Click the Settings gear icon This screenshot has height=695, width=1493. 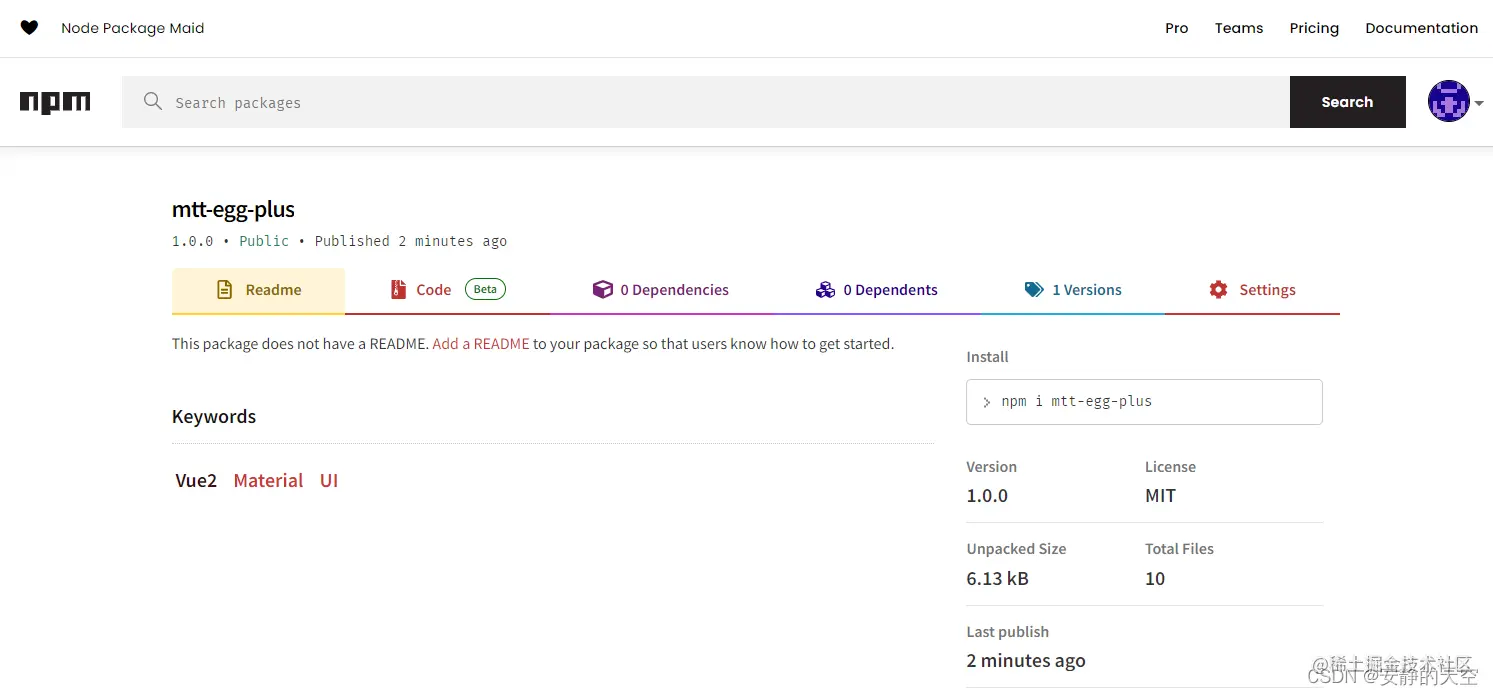coord(1218,290)
